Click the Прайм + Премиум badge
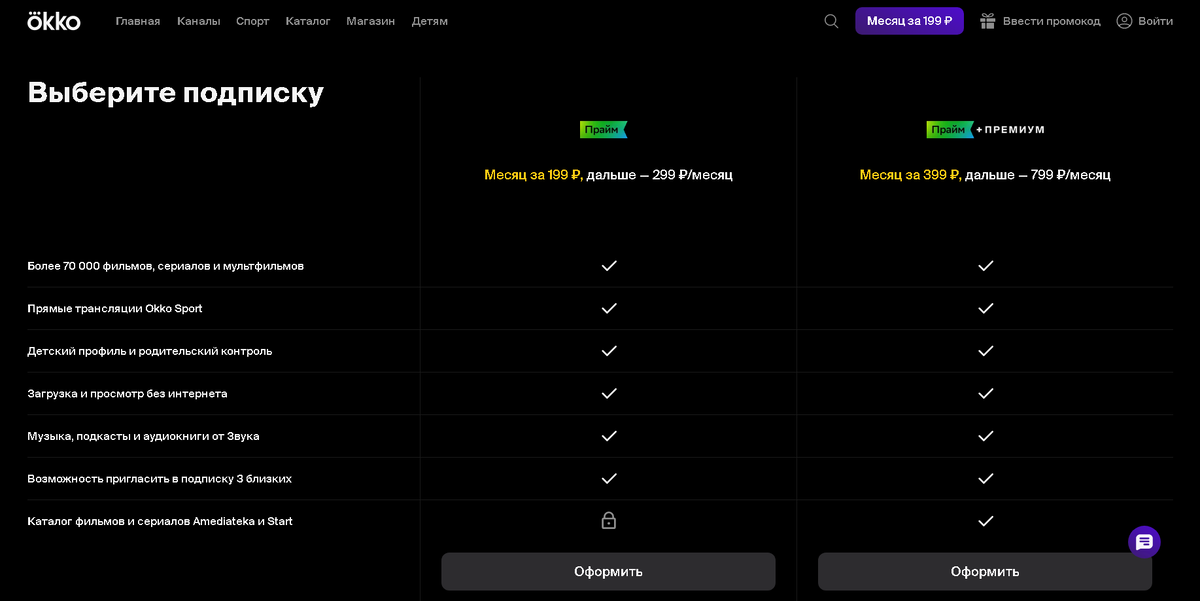Image resolution: width=1200 pixels, height=601 pixels. tap(985, 130)
